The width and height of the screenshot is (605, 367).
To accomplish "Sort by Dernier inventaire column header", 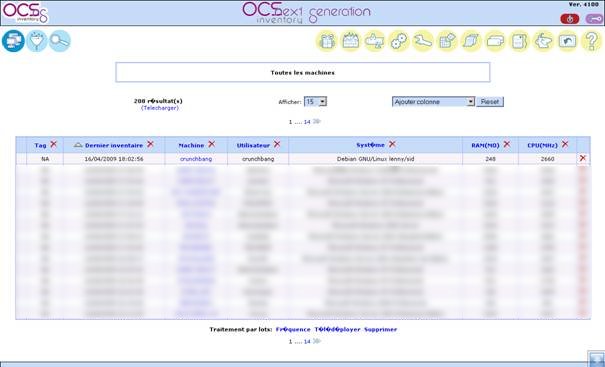I will pos(114,145).
